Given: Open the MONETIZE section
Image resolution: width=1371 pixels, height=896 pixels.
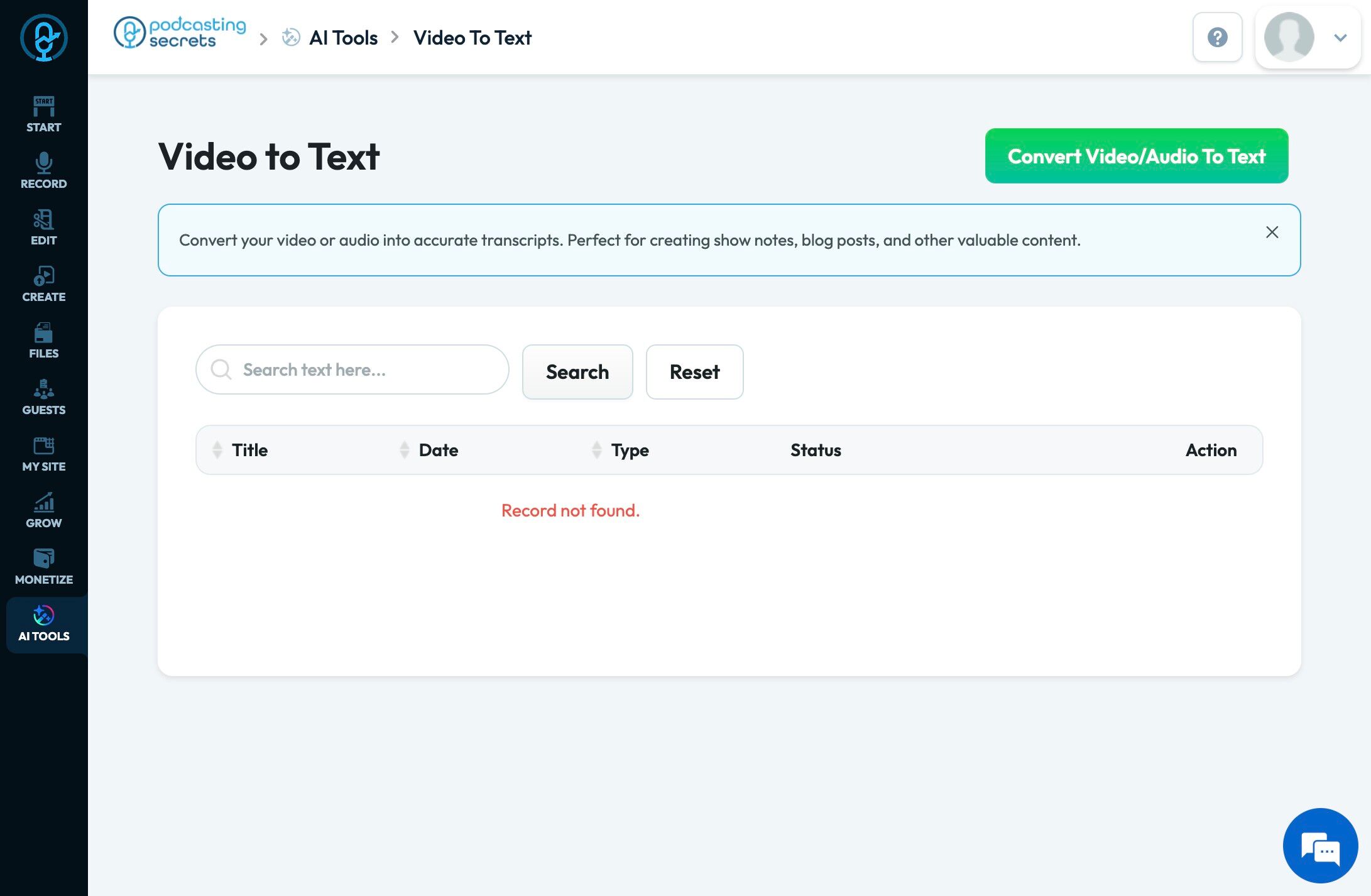Looking at the screenshot, I should [43, 567].
